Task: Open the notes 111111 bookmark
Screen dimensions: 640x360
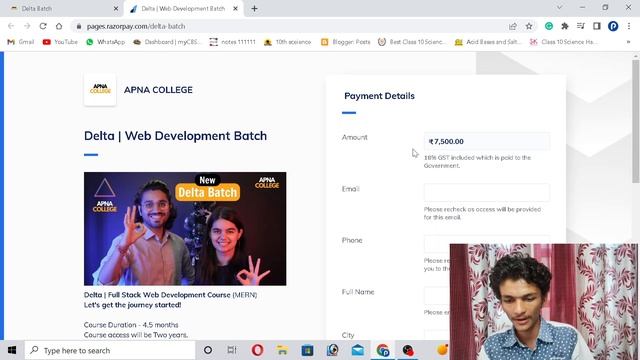Action: coord(232,42)
